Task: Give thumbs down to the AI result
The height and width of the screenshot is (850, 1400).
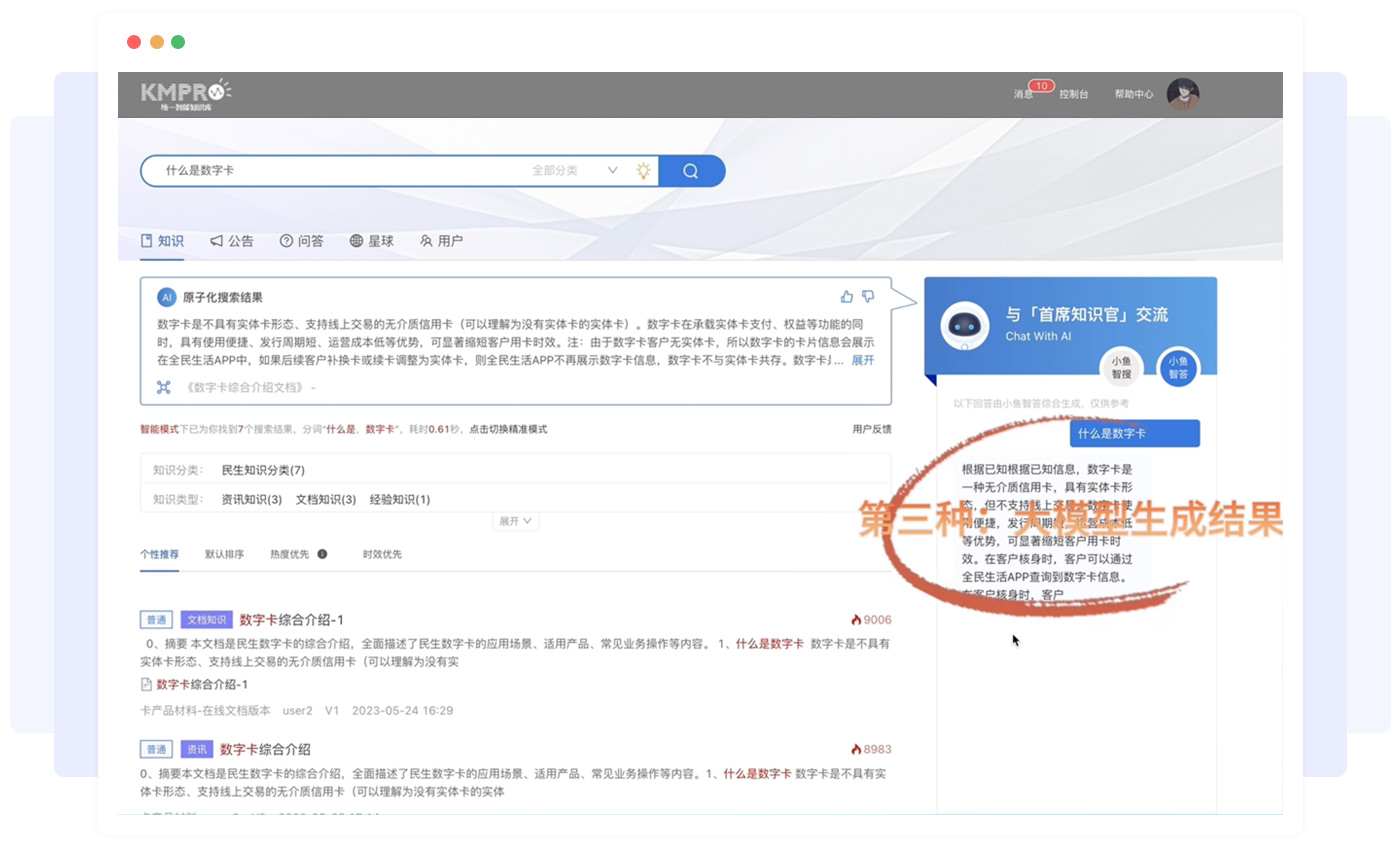Action: (868, 296)
